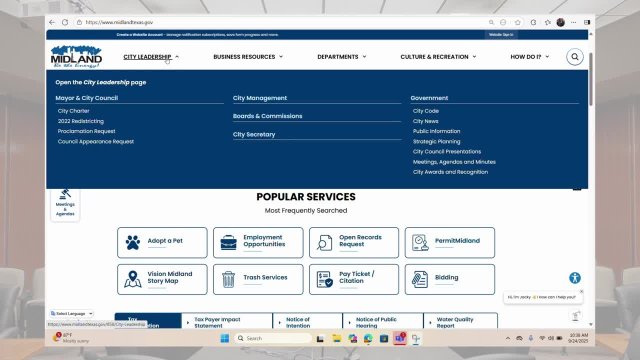
Task: Open Microsoft Store from the taskbar
Action: click(x=384, y=338)
